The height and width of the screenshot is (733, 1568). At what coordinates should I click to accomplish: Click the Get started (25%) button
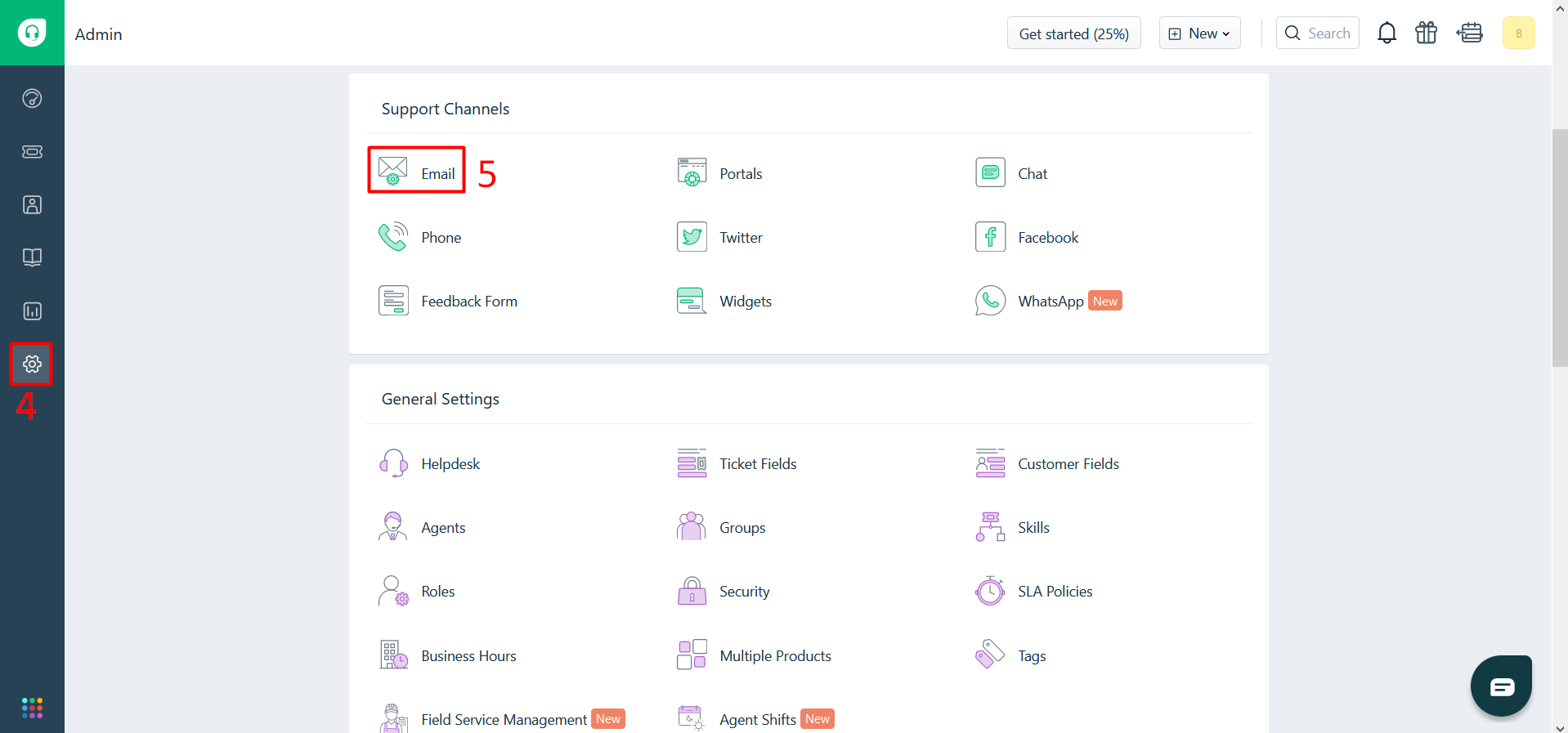coord(1073,34)
